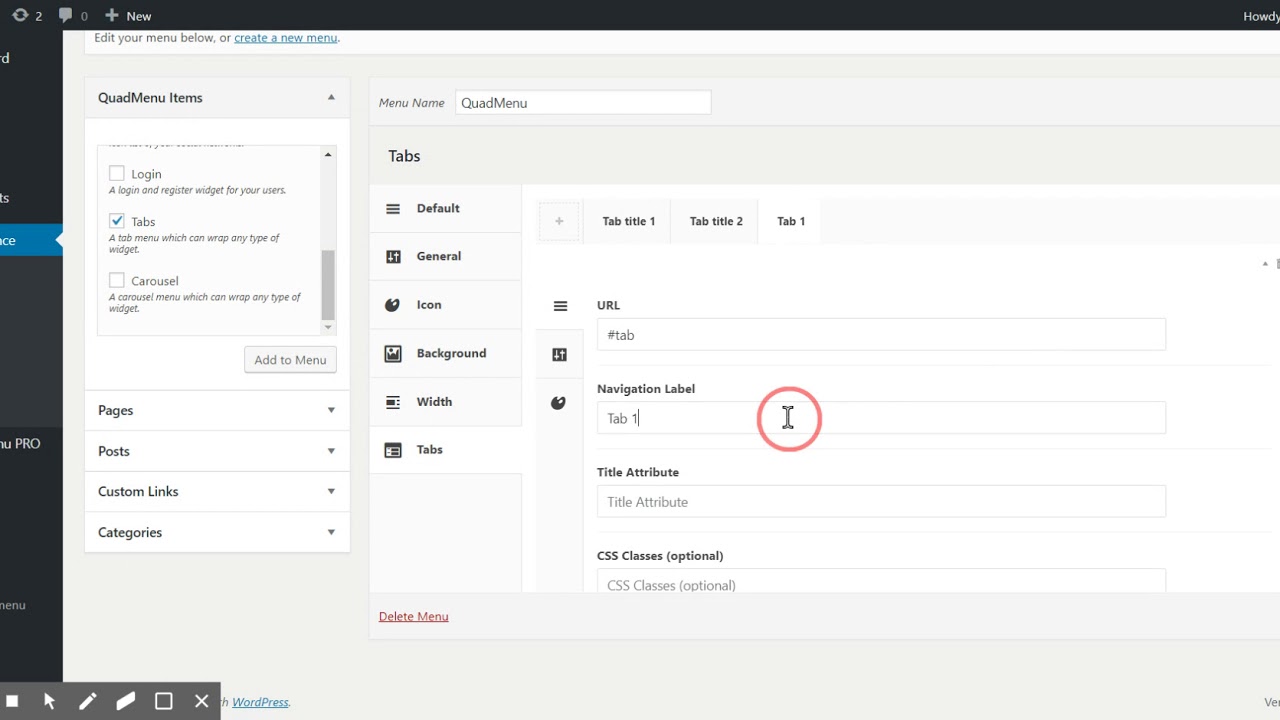Select the pen annotation tool
This screenshot has width=1280, height=720.
pyautogui.click(x=87, y=701)
